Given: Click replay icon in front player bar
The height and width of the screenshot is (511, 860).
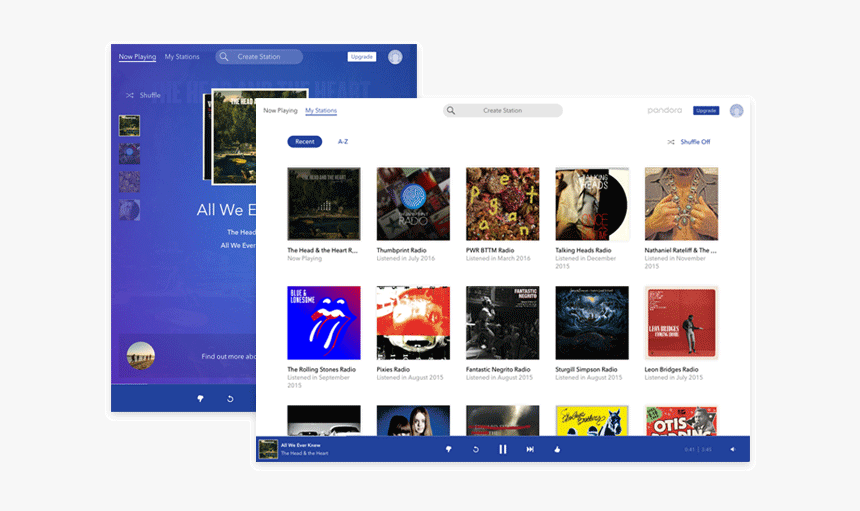Looking at the screenshot, I should click(476, 449).
